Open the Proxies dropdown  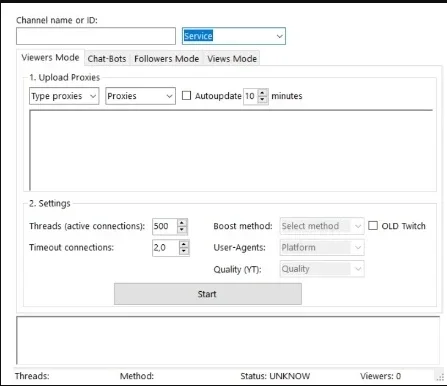140,96
